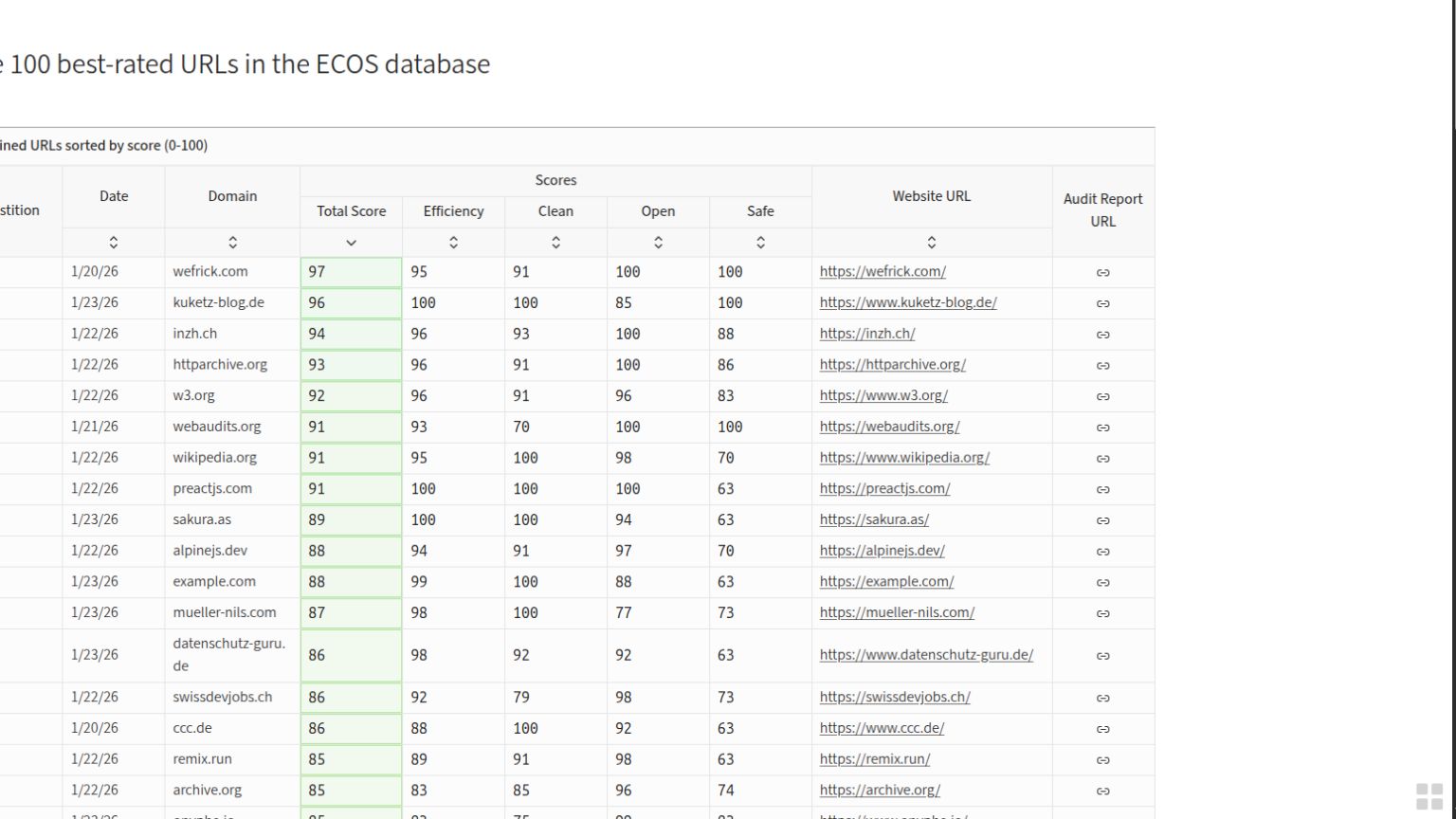Screen dimensions: 1456x819
Task: Open the audit report for datenschutz-guru.de
Action: 1102,654
